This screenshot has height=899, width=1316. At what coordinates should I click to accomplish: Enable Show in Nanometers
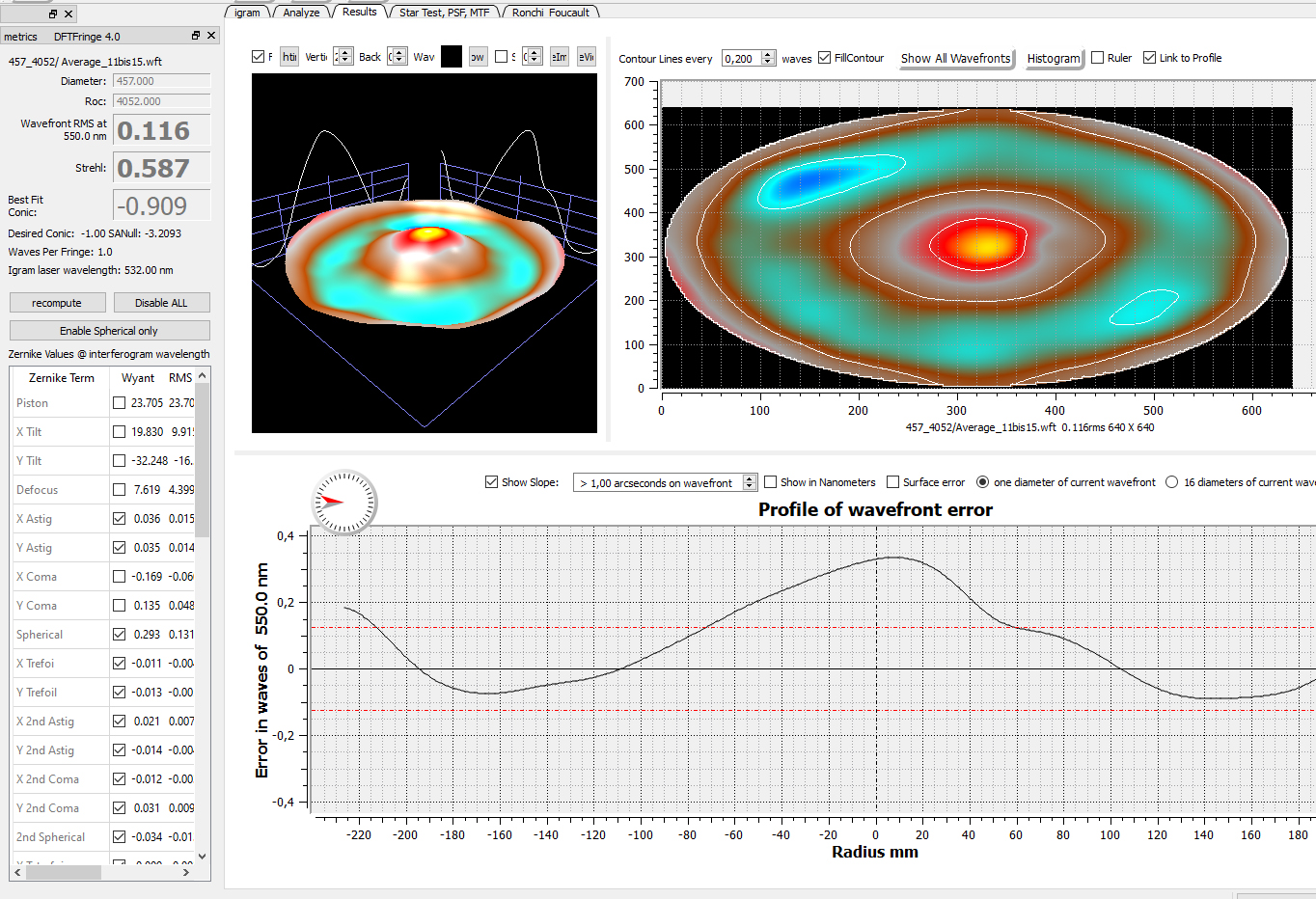click(770, 482)
